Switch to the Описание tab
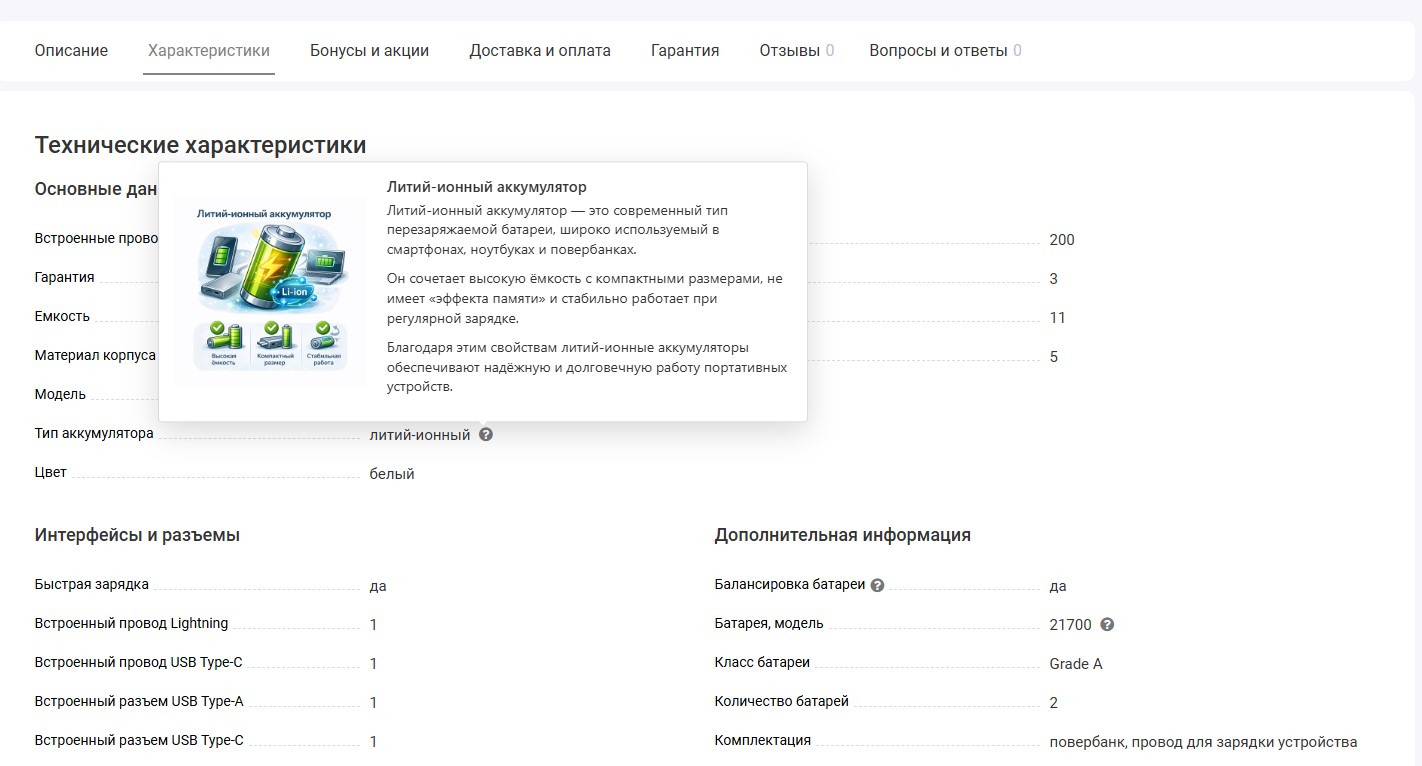Screen dimensions: 1422x766 [x=71, y=51]
